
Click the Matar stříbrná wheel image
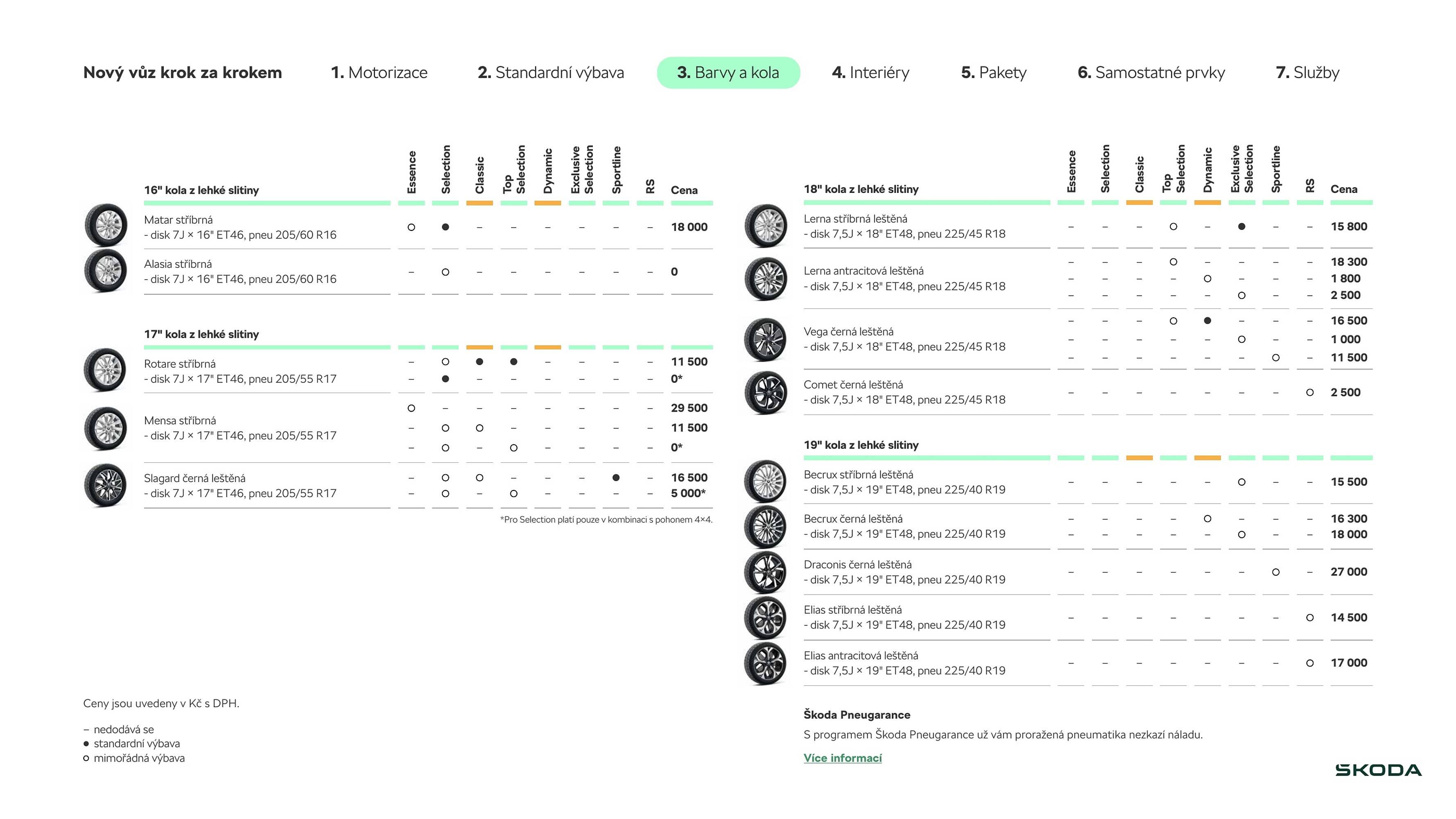[106, 226]
